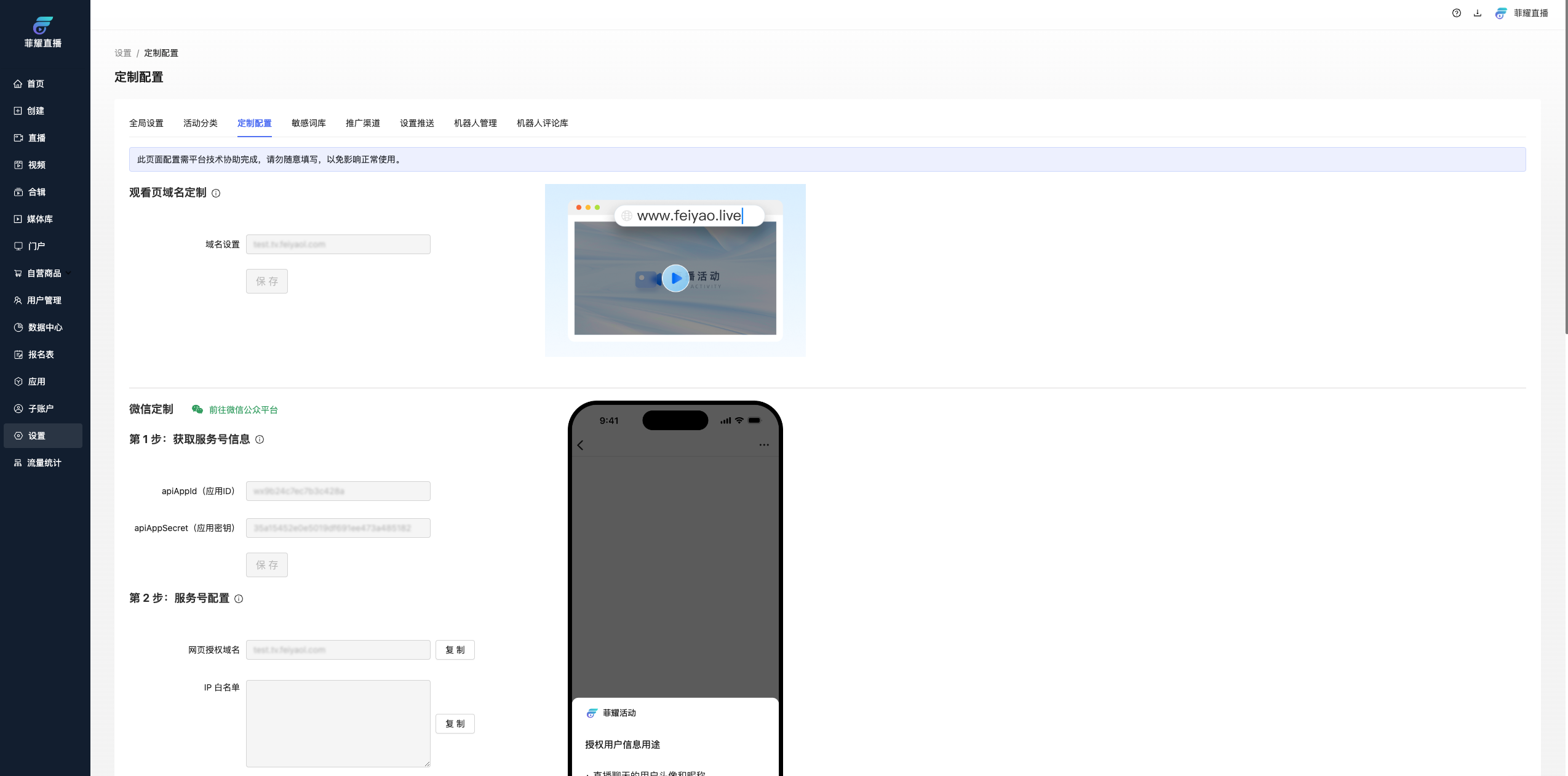Click the download icon in header

[1477, 13]
